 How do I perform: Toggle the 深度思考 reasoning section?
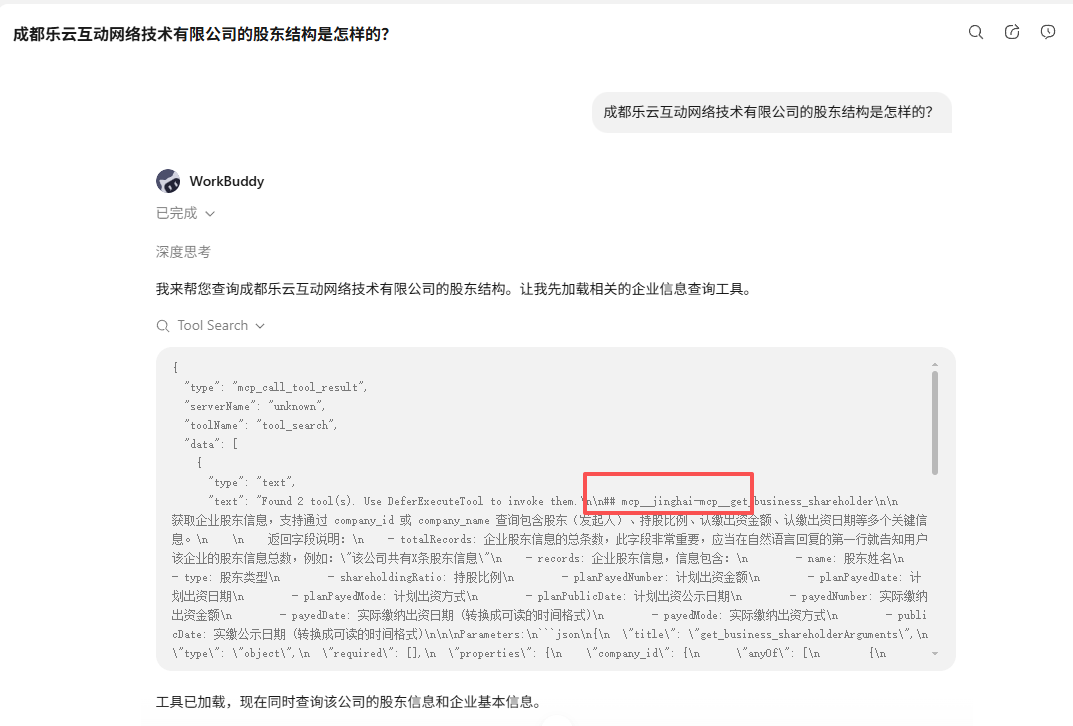point(183,252)
